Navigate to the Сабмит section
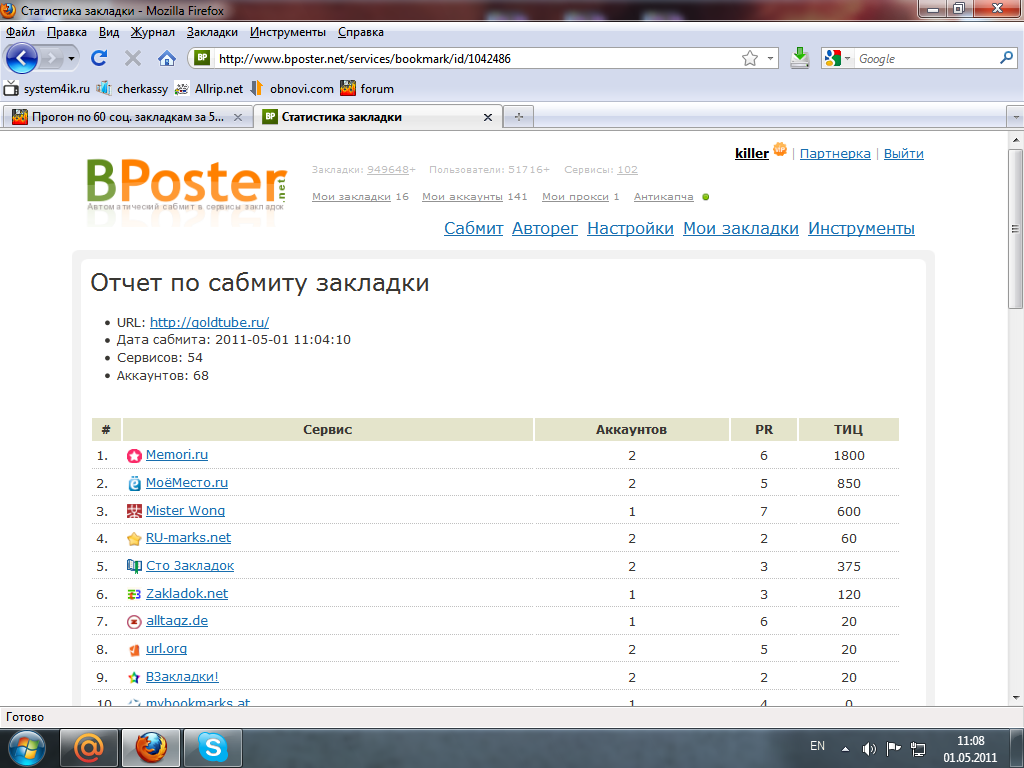The height and width of the screenshot is (768, 1024). pos(473,229)
